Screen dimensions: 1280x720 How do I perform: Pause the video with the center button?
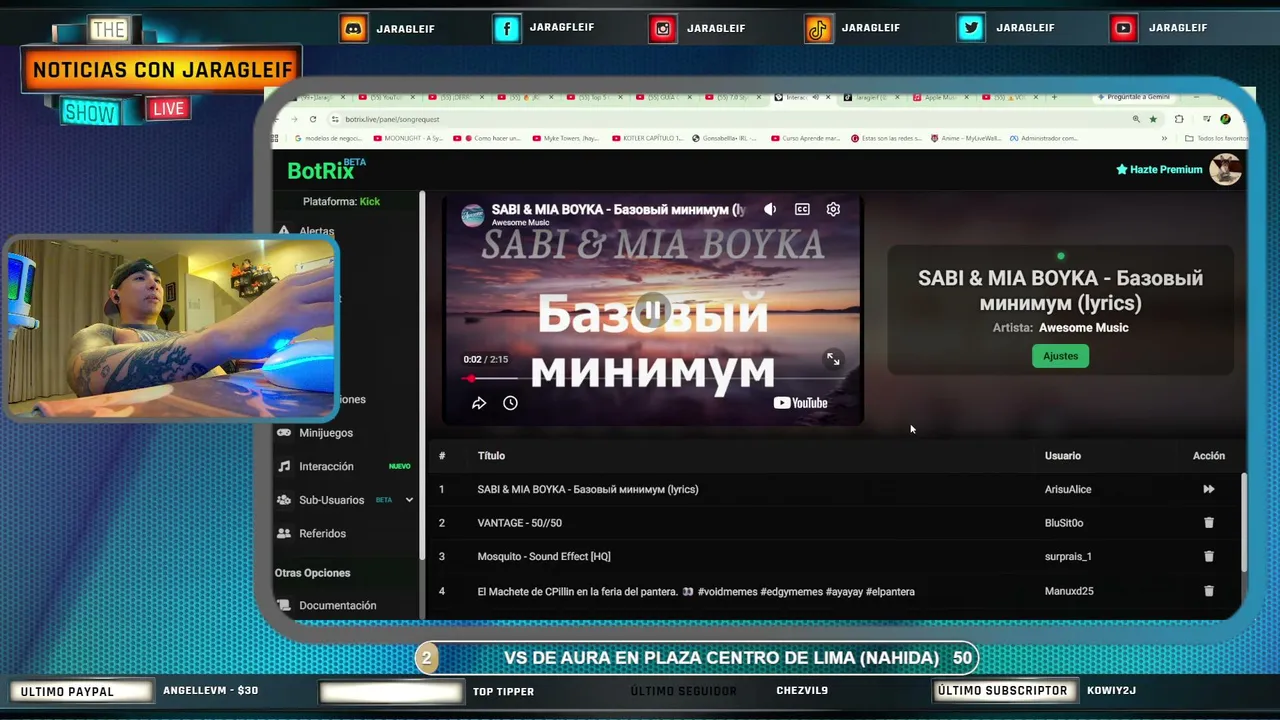click(652, 310)
